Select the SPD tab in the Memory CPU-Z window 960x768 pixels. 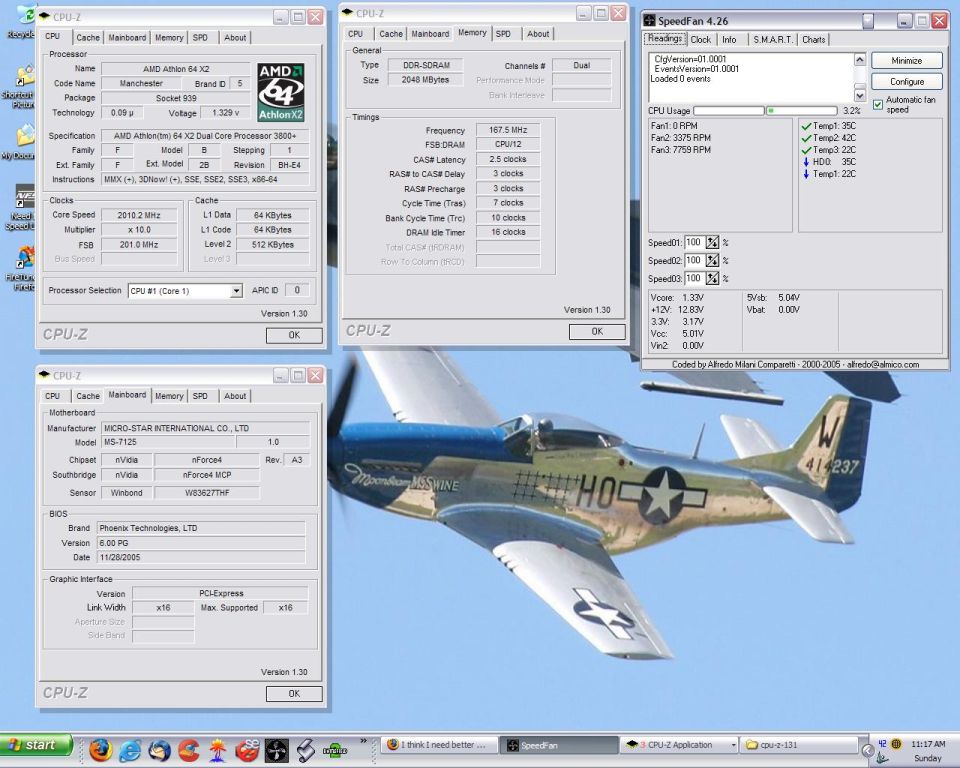[503, 34]
